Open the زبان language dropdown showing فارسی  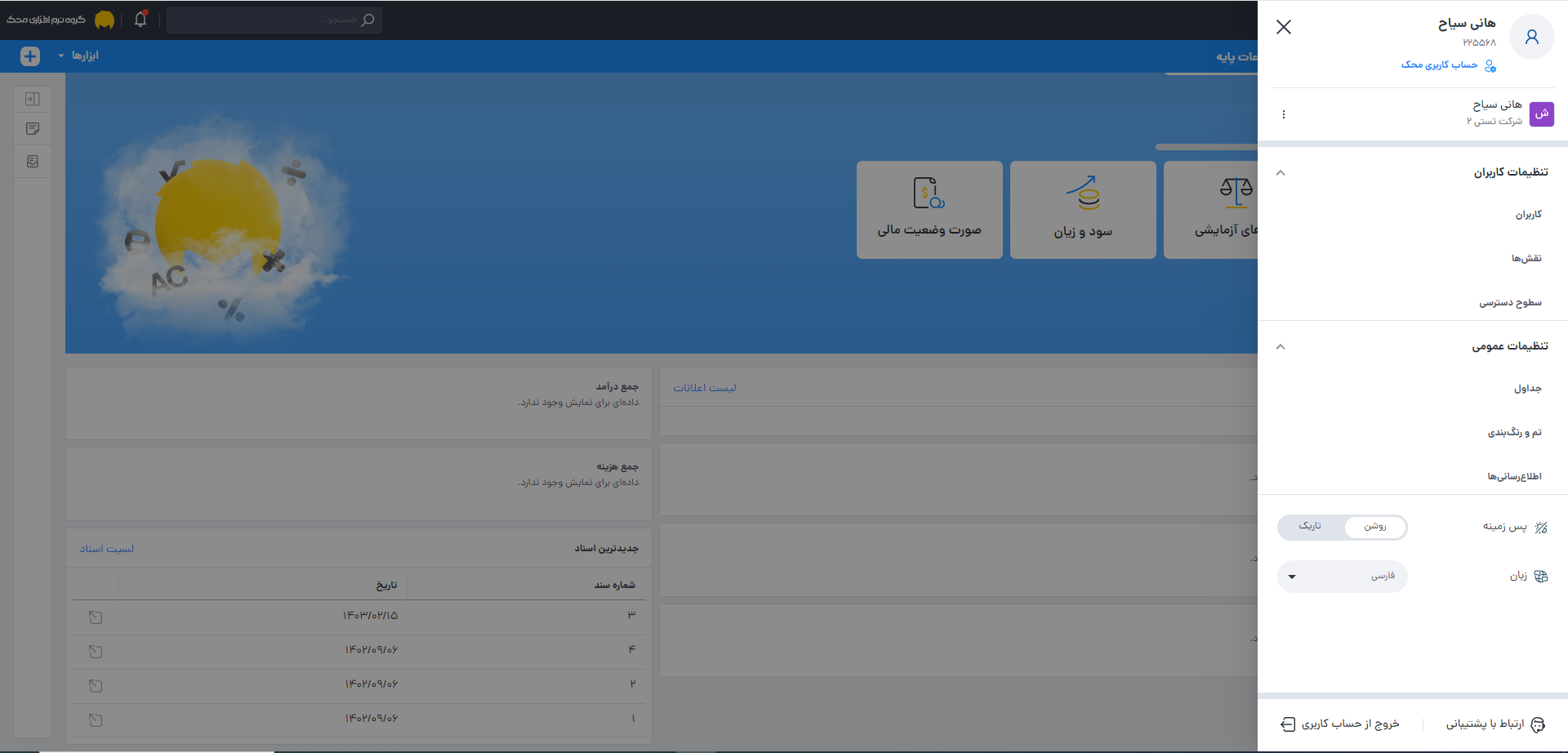coord(1343,577)
